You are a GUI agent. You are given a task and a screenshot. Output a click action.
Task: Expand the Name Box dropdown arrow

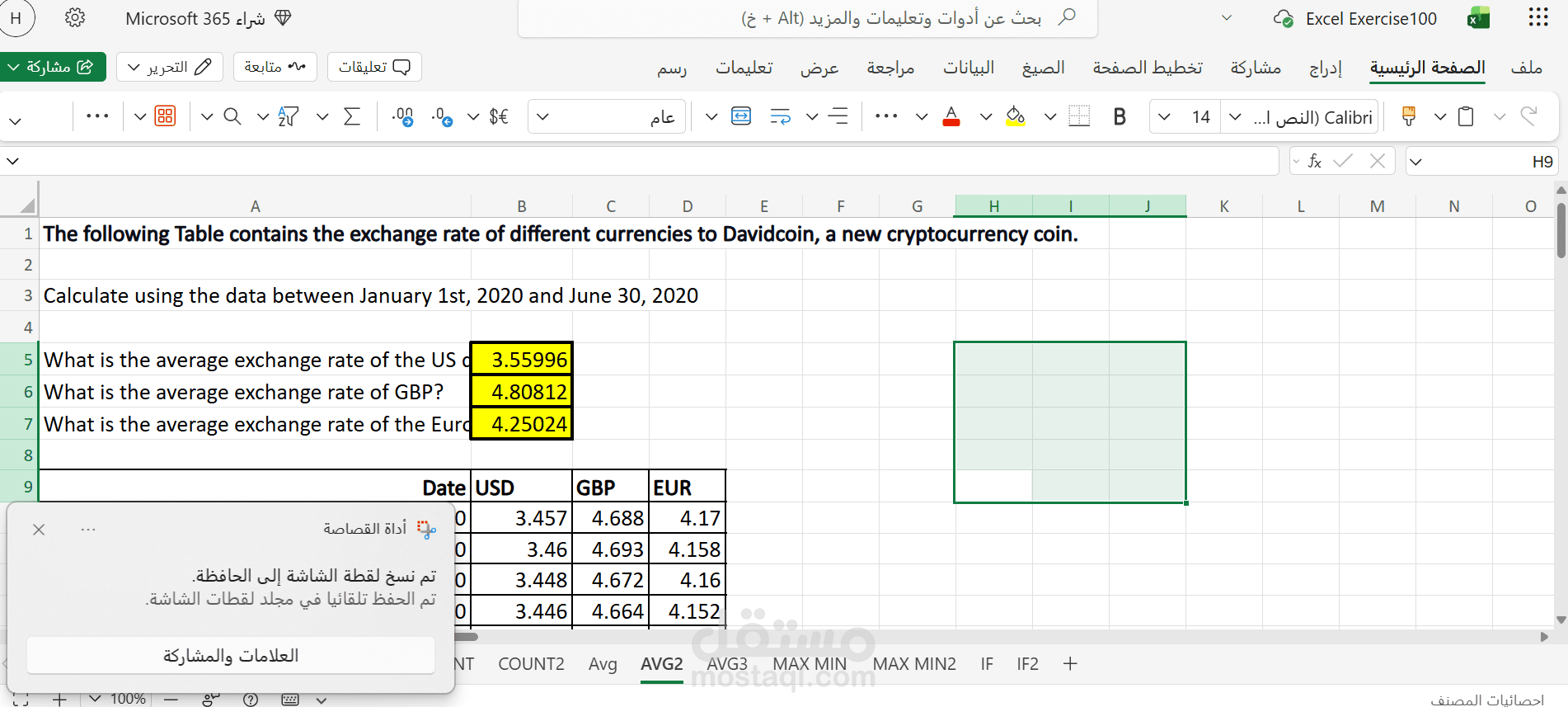point(1416,162)
